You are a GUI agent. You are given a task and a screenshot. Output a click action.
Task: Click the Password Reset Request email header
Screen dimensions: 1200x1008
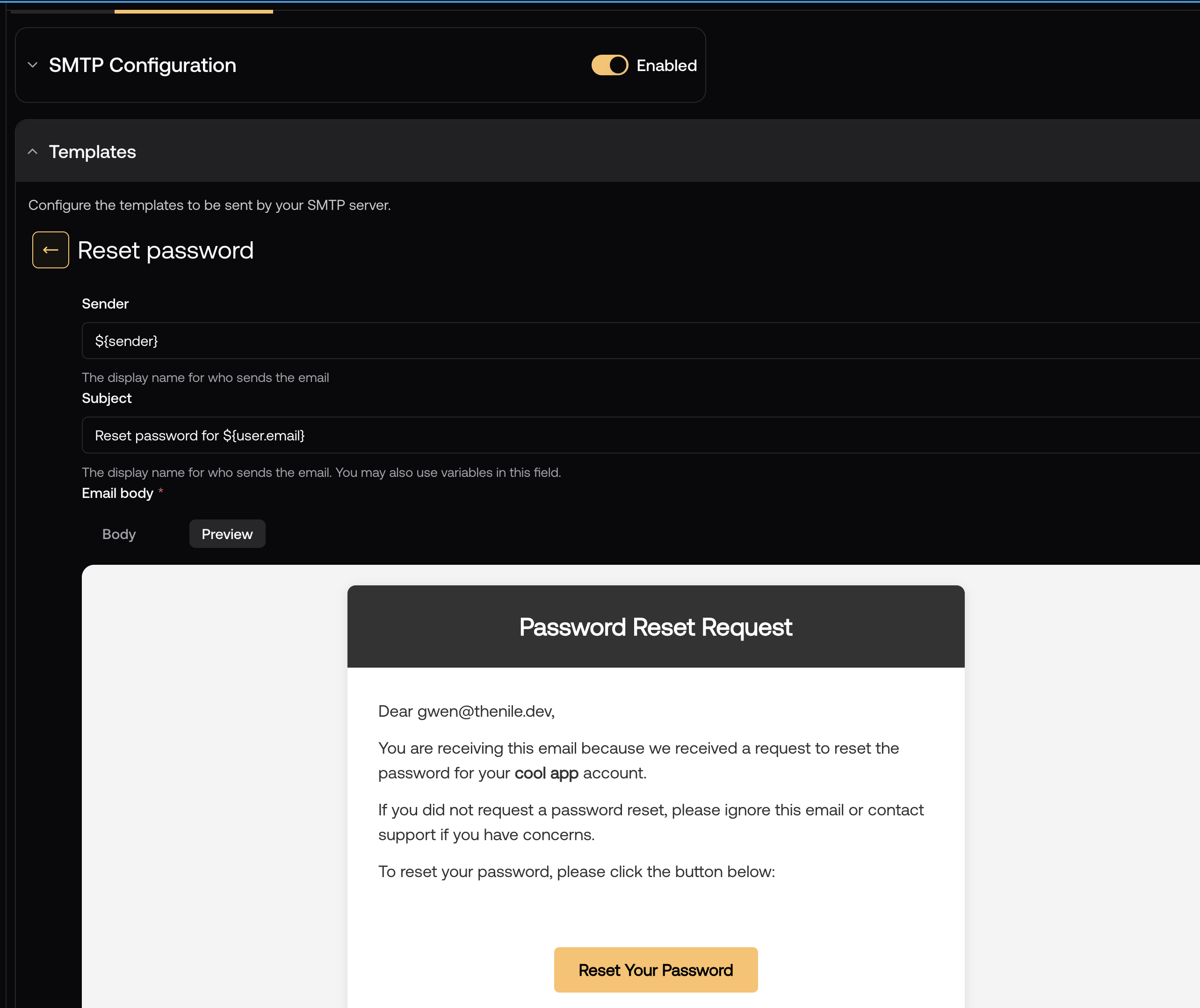tap(656, 627)
